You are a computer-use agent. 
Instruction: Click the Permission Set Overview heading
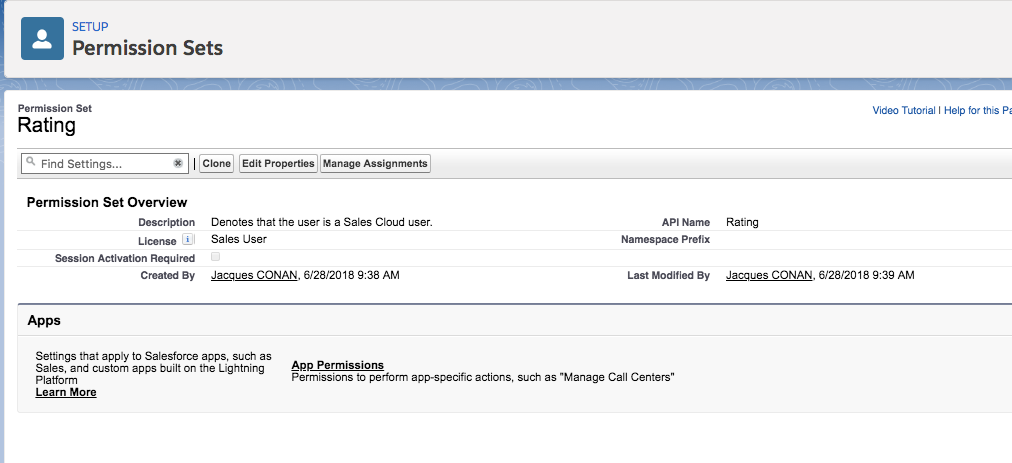coord(107,202)
